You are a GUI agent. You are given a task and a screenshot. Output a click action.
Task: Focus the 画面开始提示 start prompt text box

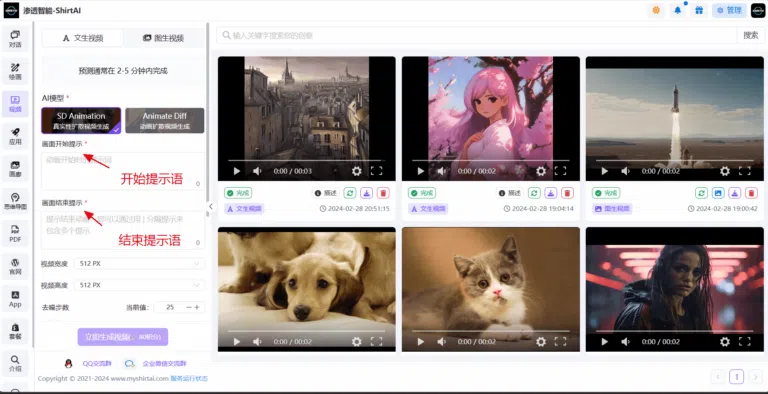(123, 171)
